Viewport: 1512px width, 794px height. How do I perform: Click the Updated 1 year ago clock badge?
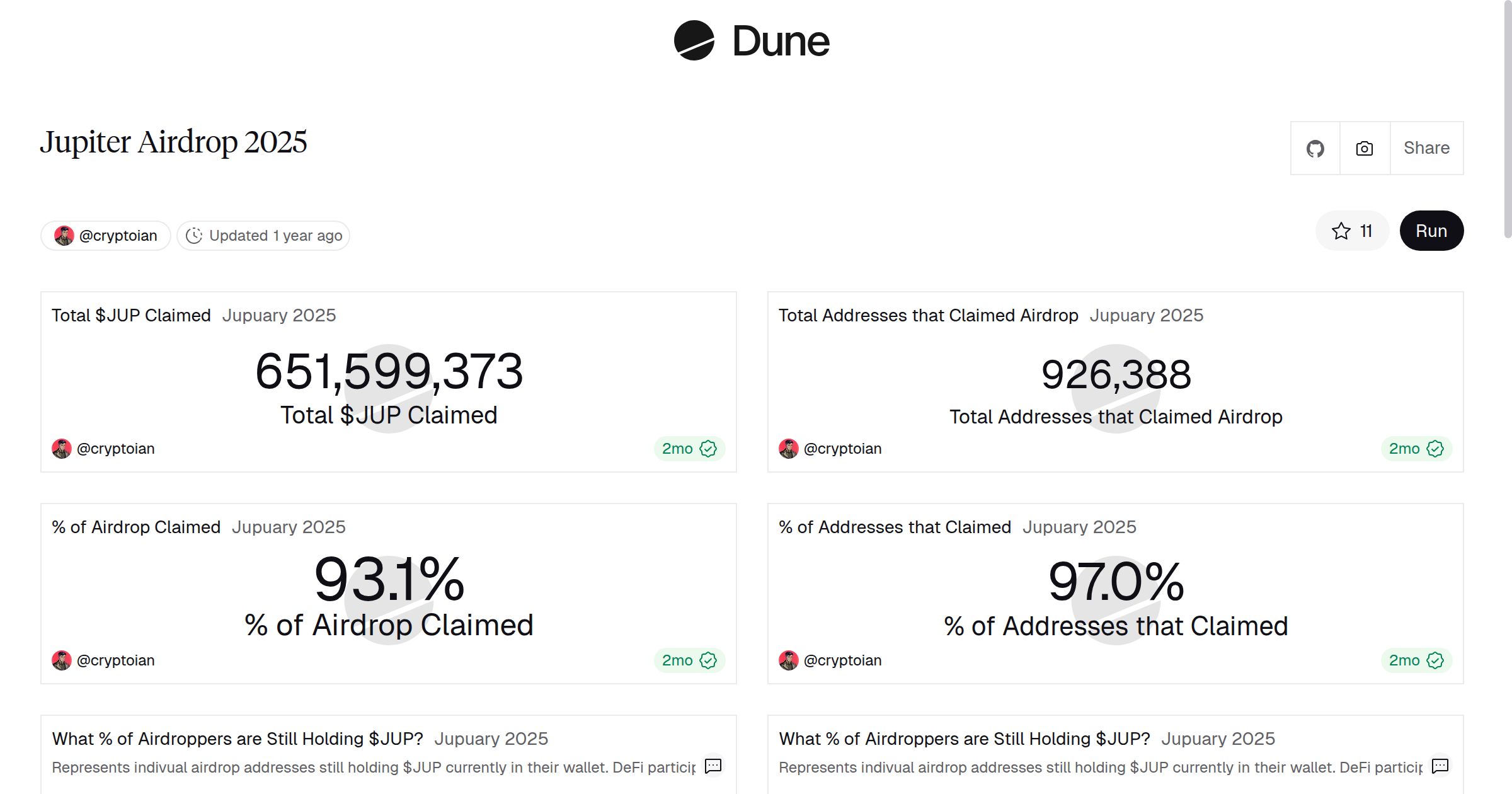263,236
